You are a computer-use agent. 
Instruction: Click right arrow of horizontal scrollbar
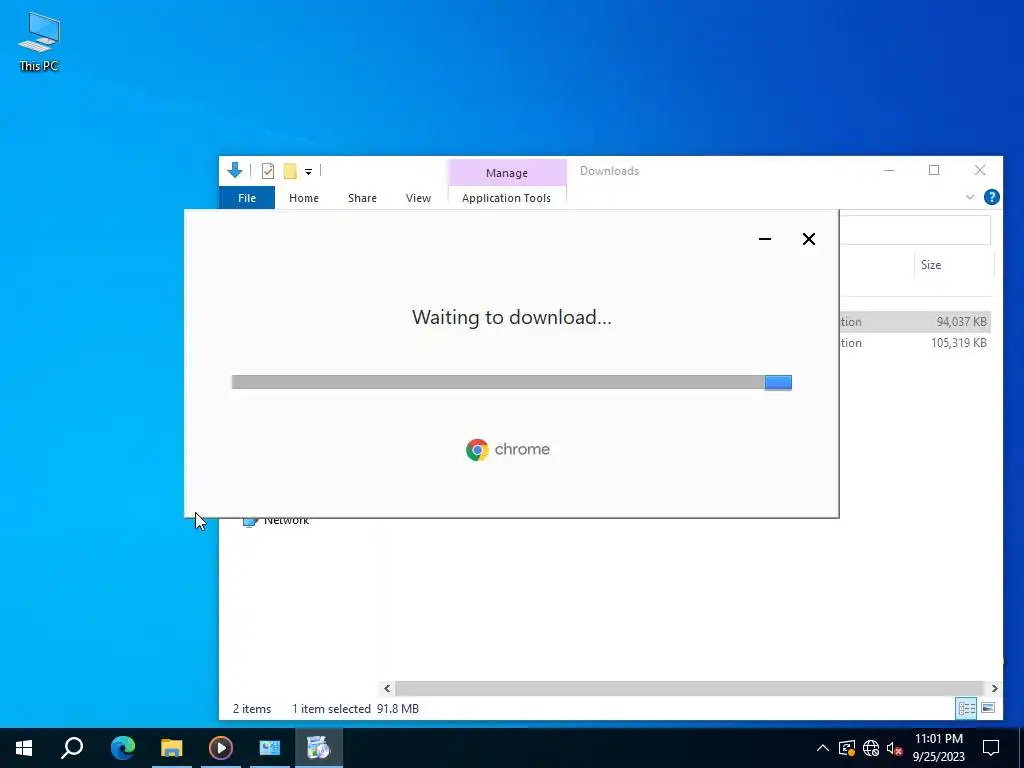[x=994, y=688]
